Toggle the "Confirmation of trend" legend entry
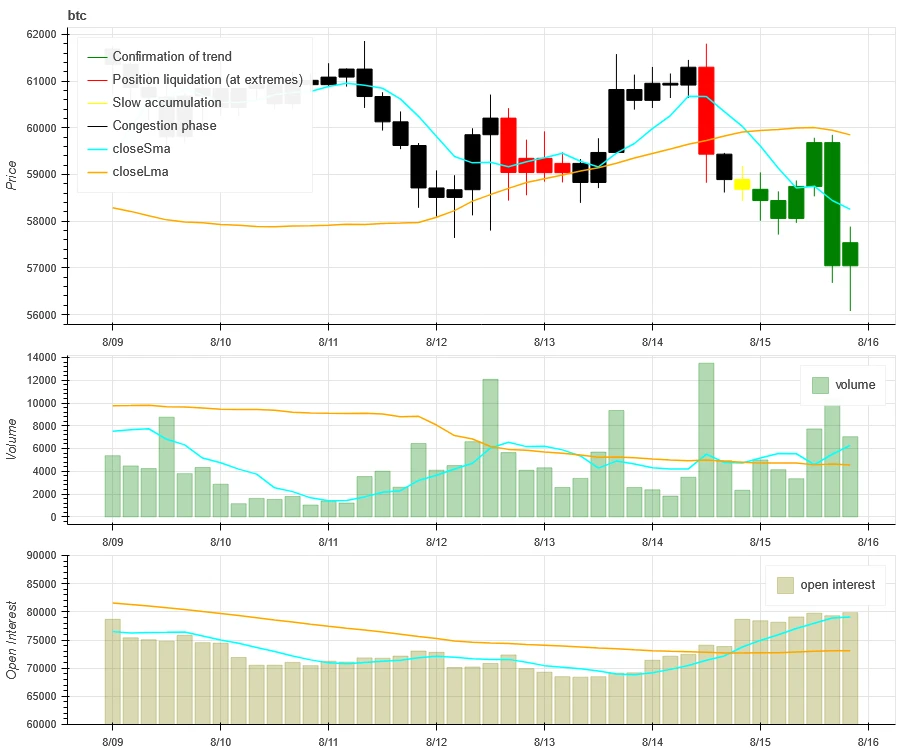The image size is (900, 750). point(171,57)
